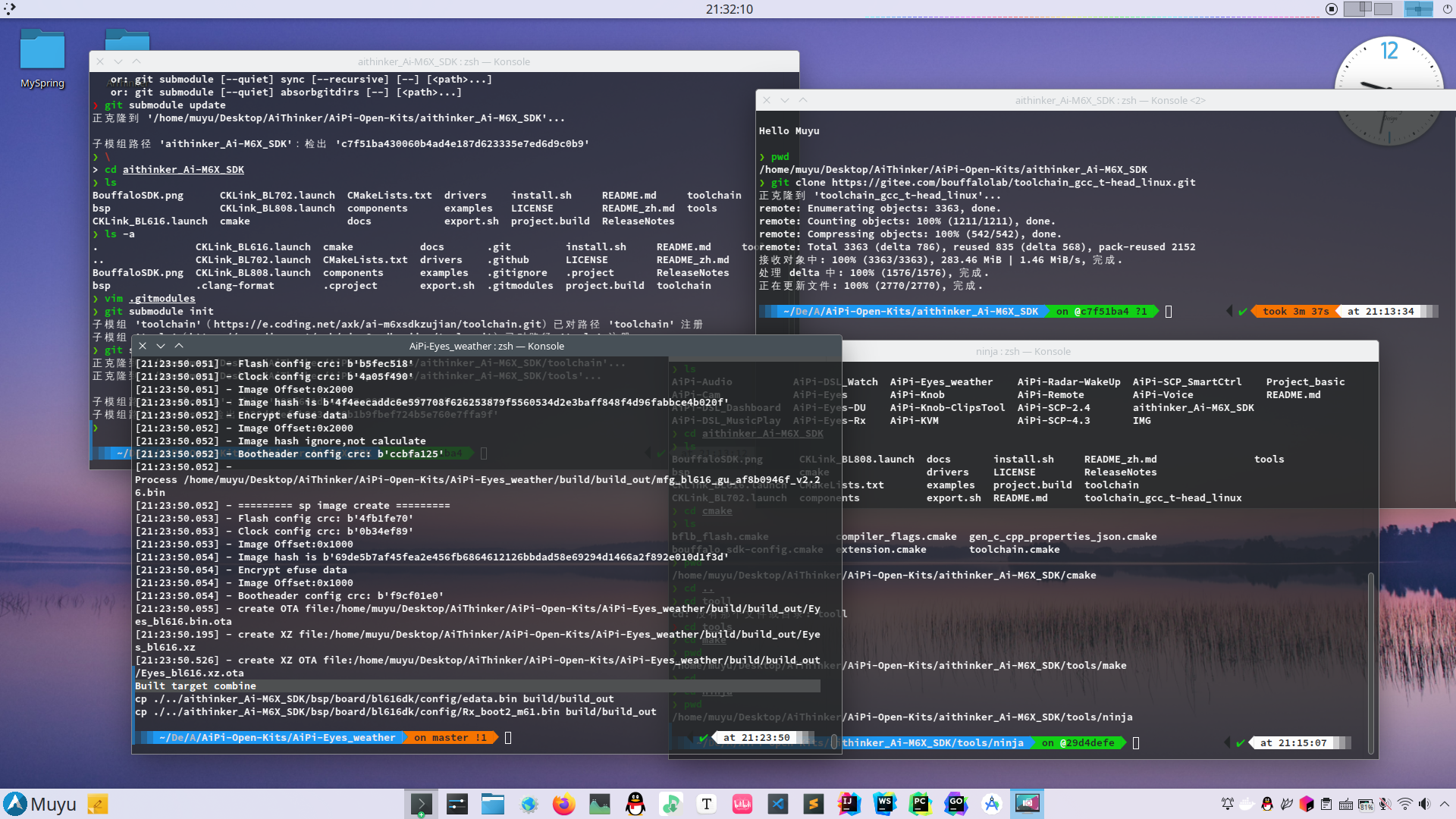The image size is (1456, 819).
Task: Expand hidden system tray icons arrow
Action: (x=1445, y=804)
